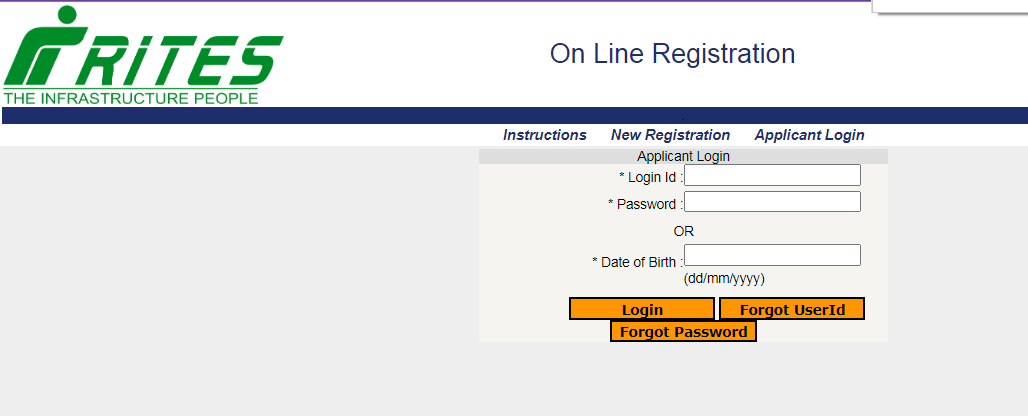This screenshot has height=416, width=1028.
Task: Click the '* Login Id' label
Action: tap(650, 177)
